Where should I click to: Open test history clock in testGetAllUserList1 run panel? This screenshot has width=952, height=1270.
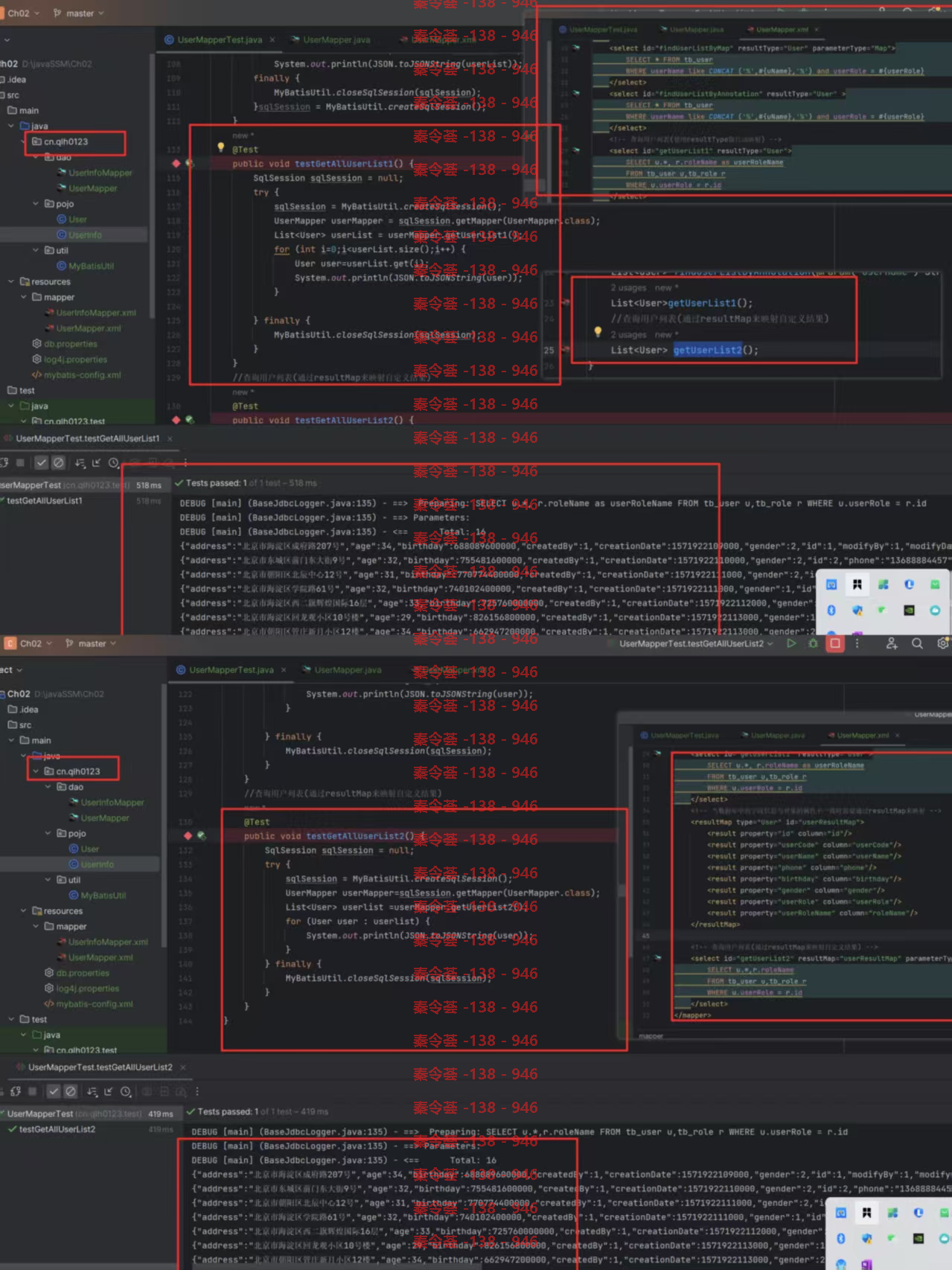point(114,463)
